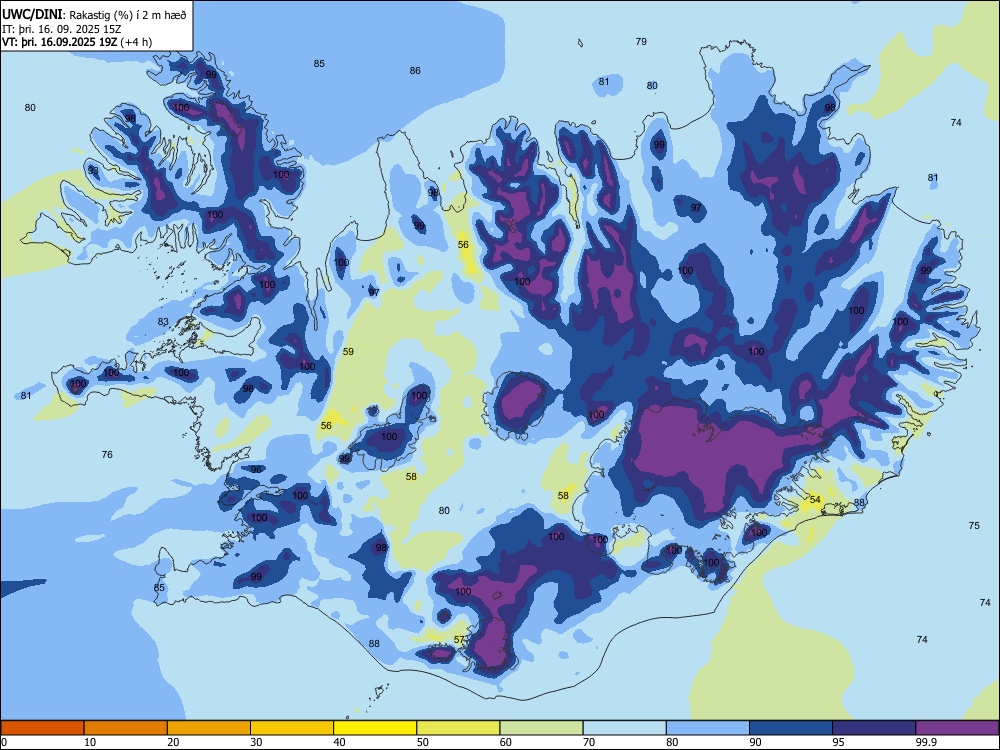Click the '76' humidity value over the sea
Image resolution: width=1000 pixels, height=750 pixels.
tap(107, 455)
